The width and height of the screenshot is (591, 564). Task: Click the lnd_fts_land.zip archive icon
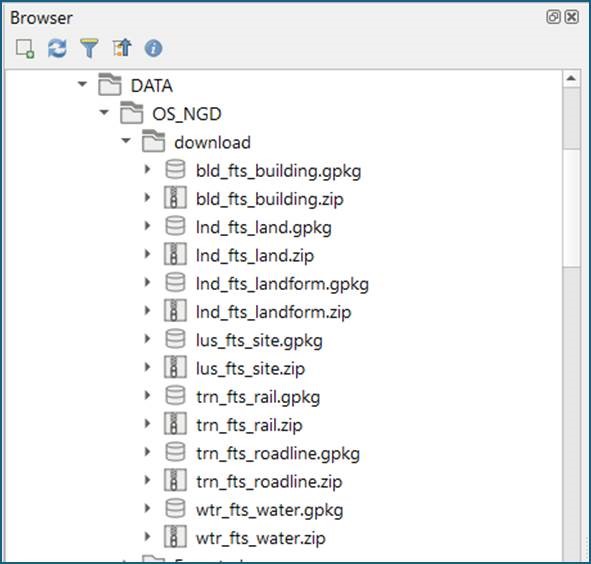point(175,254)
